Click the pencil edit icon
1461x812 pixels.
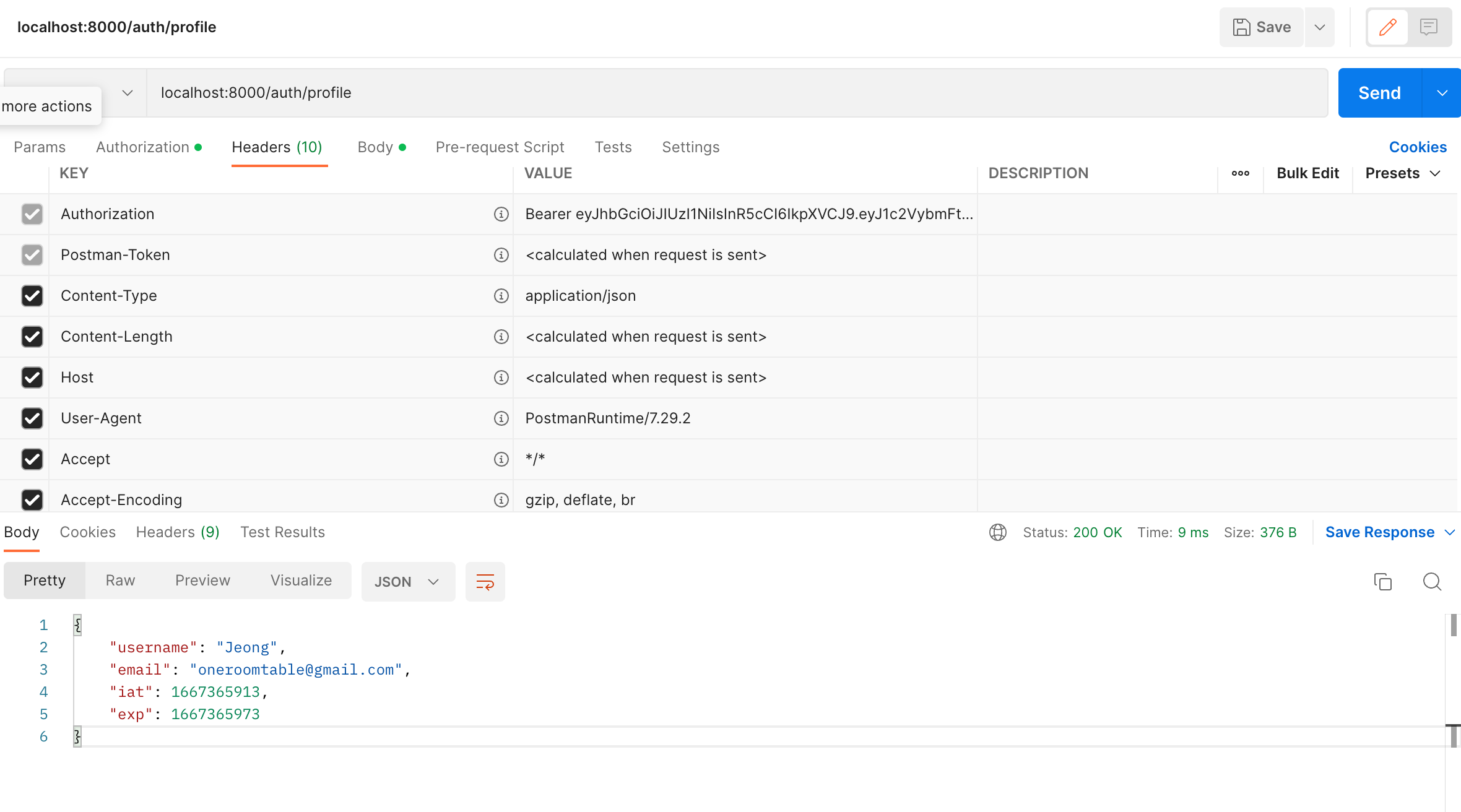tap(1387, 27)
